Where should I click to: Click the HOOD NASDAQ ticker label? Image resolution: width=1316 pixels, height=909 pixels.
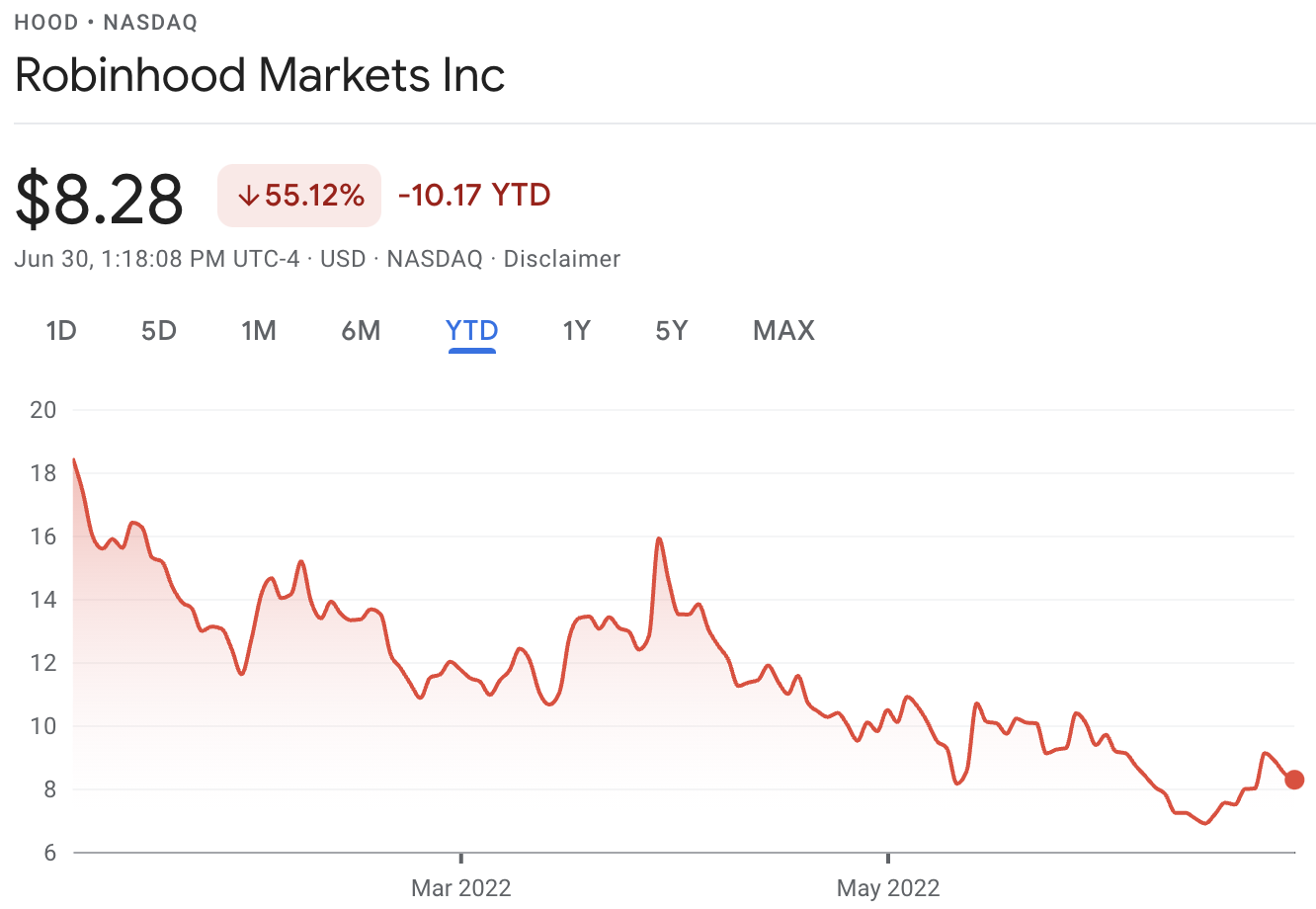pyautogui.click(x=106, y=23)
